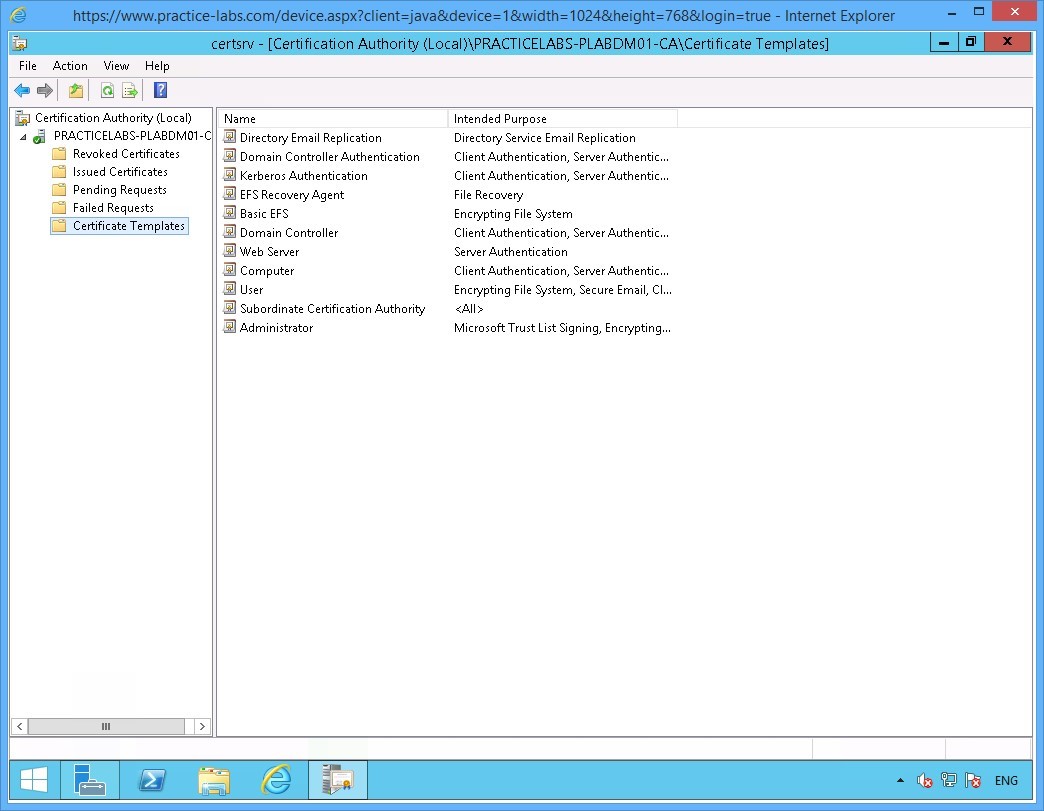Click the Export List toolbar icon
Viewport: 1044px width, 811px height.
tap(130, 90)
